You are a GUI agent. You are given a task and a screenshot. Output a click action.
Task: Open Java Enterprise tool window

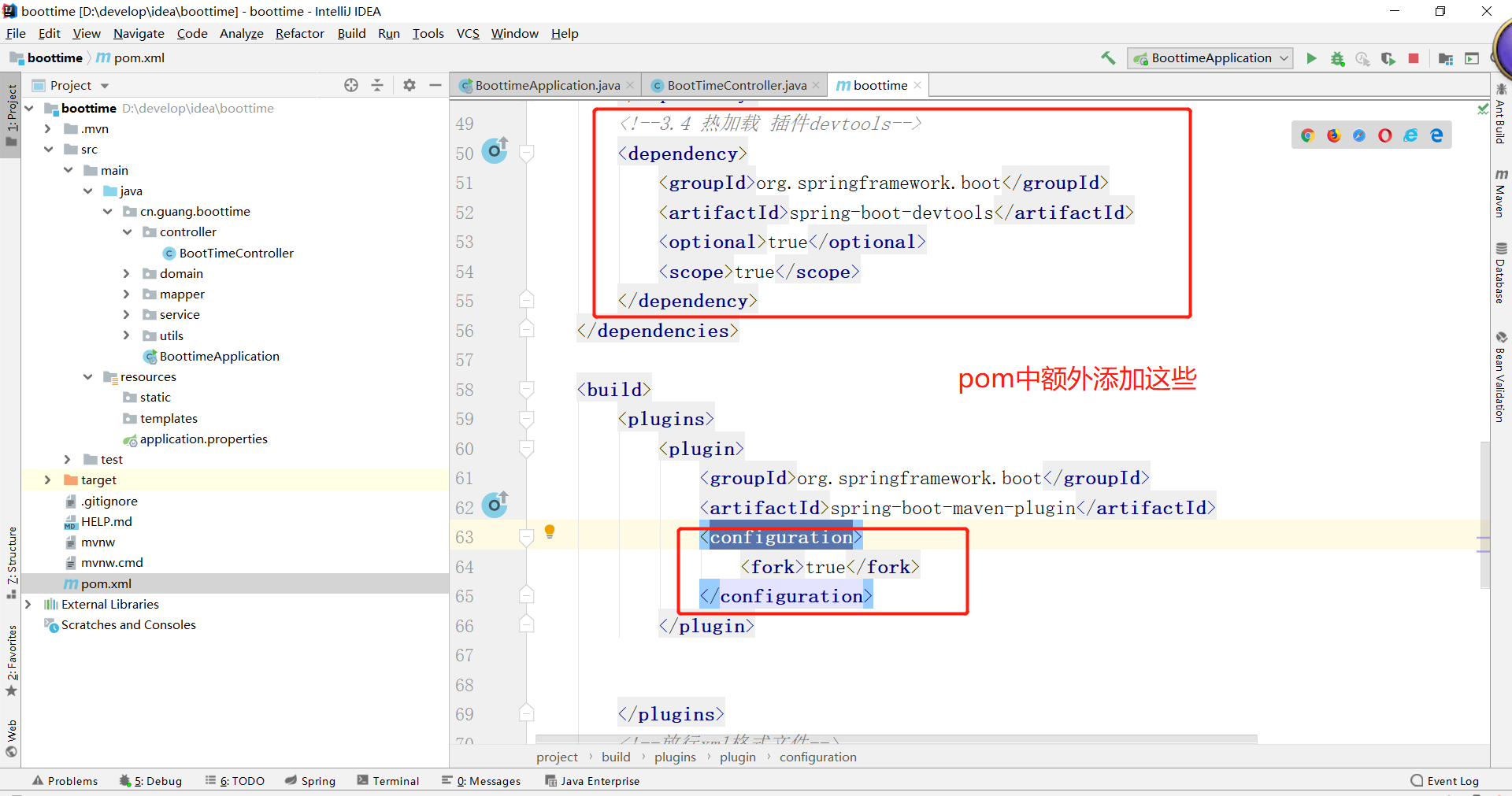pyautogui.click(x=592, y=781)
